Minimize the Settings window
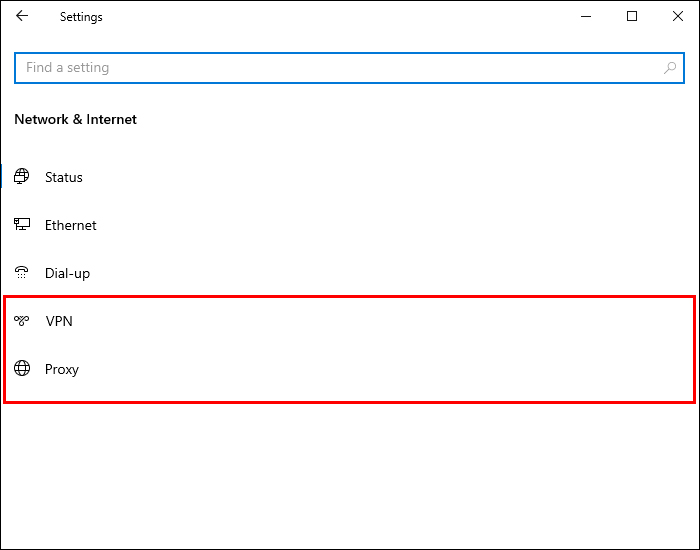This screenshot has width=700, height=550. coord(585,16)
